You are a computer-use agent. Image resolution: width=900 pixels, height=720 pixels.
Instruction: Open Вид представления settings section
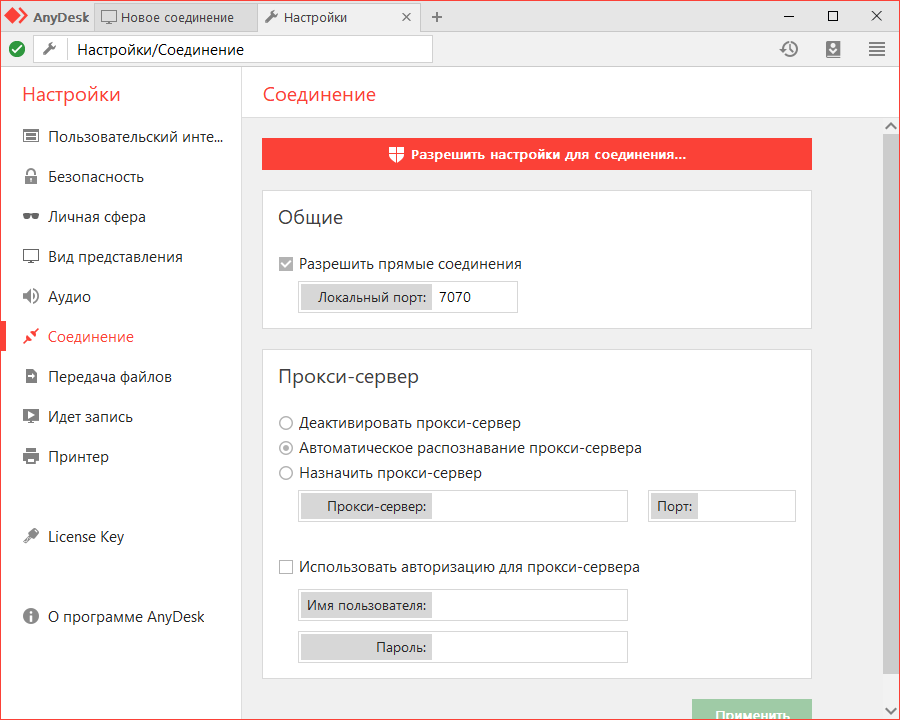click(x=121, y=257)
